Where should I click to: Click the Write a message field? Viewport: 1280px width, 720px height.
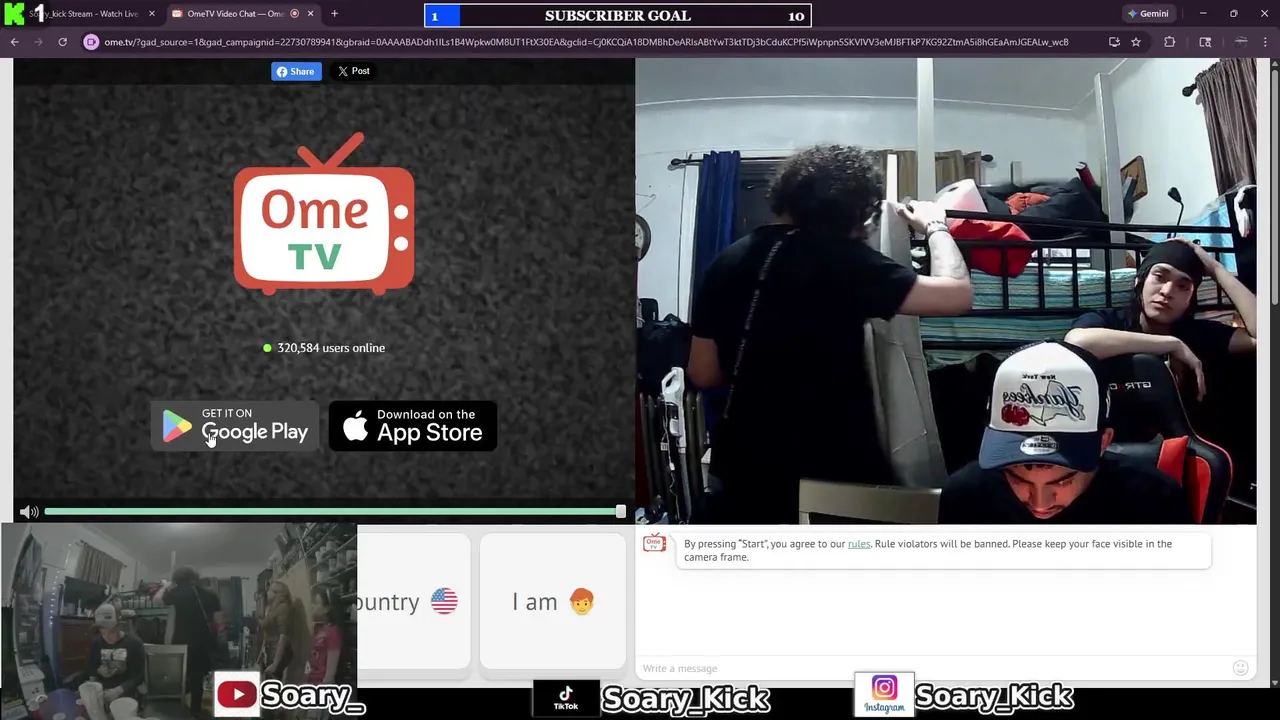pos(935,668)
